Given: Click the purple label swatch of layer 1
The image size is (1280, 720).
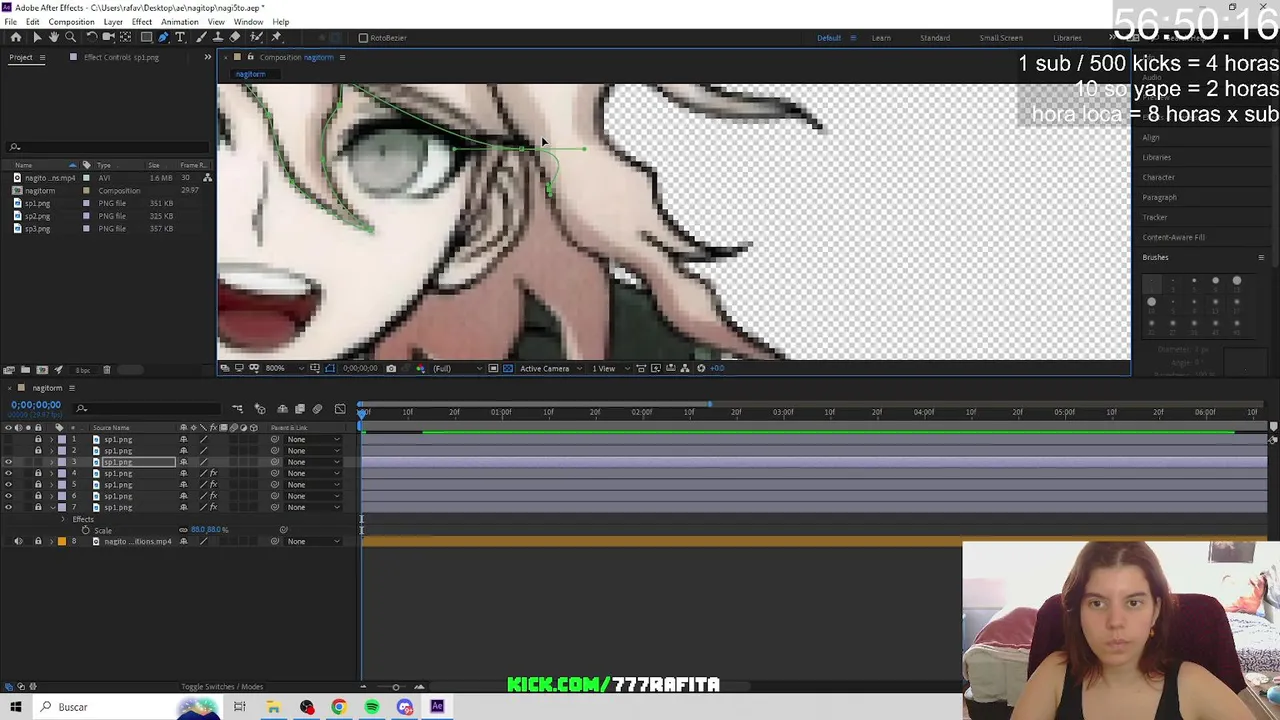Looking at the screenshot, I should click(x=62, y=439).
